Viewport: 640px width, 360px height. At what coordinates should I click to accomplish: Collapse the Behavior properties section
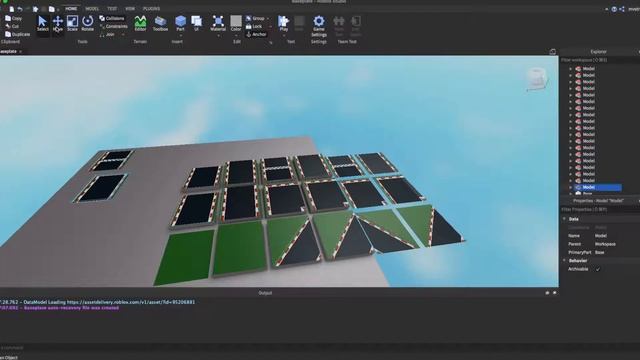tap(564, 260)
